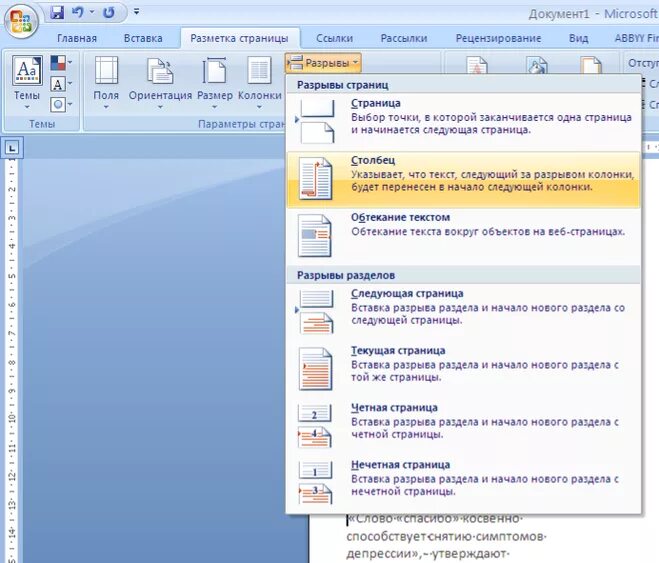Open theme colors dropdown
Screen dimensions: 659x563
tap(61, 63)
